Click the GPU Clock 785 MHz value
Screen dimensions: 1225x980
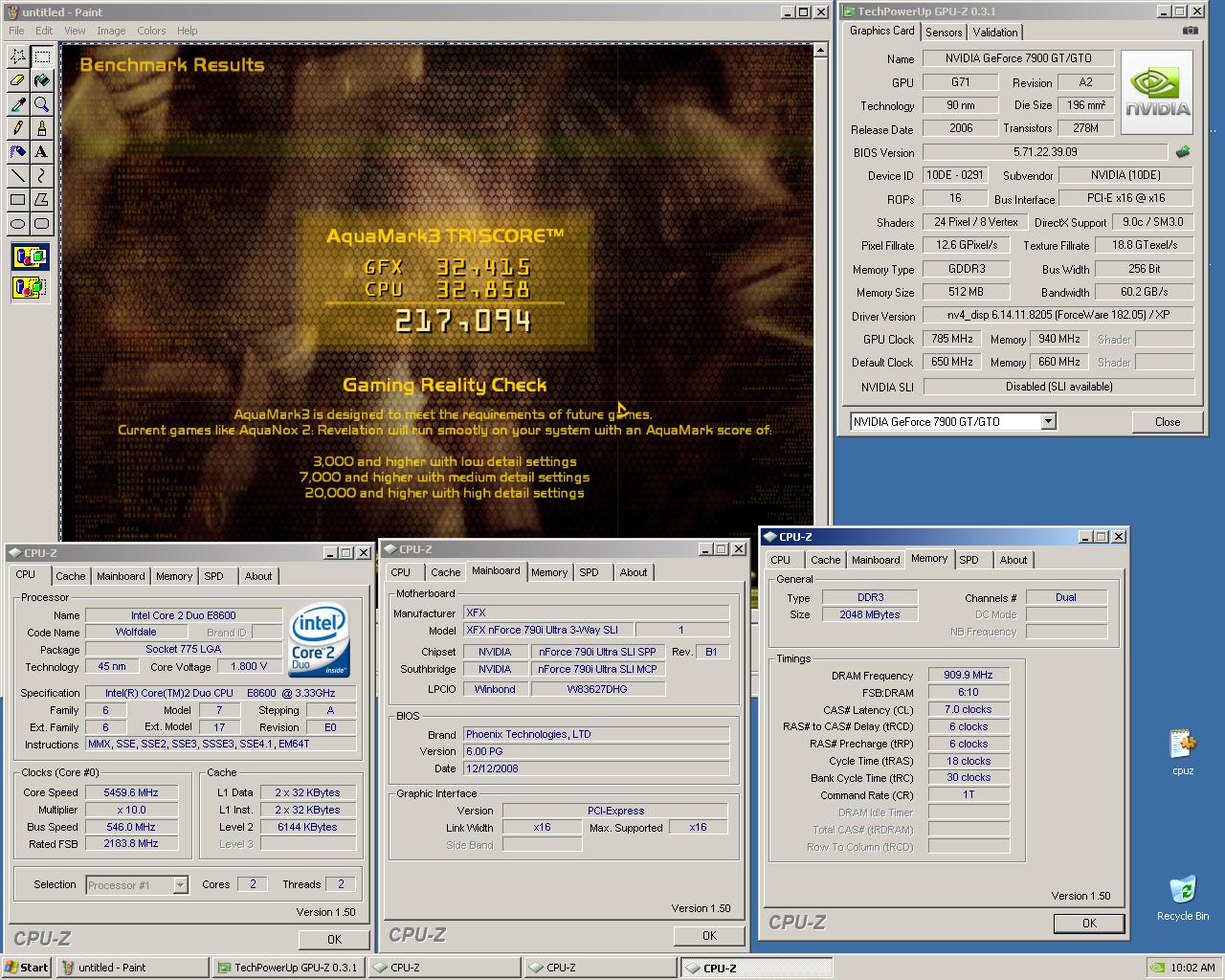click(951, 339)
